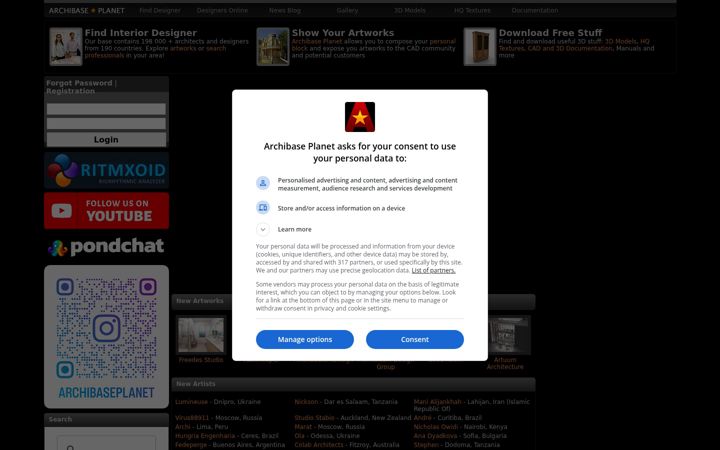Open artist Colab Architects link

319,445
